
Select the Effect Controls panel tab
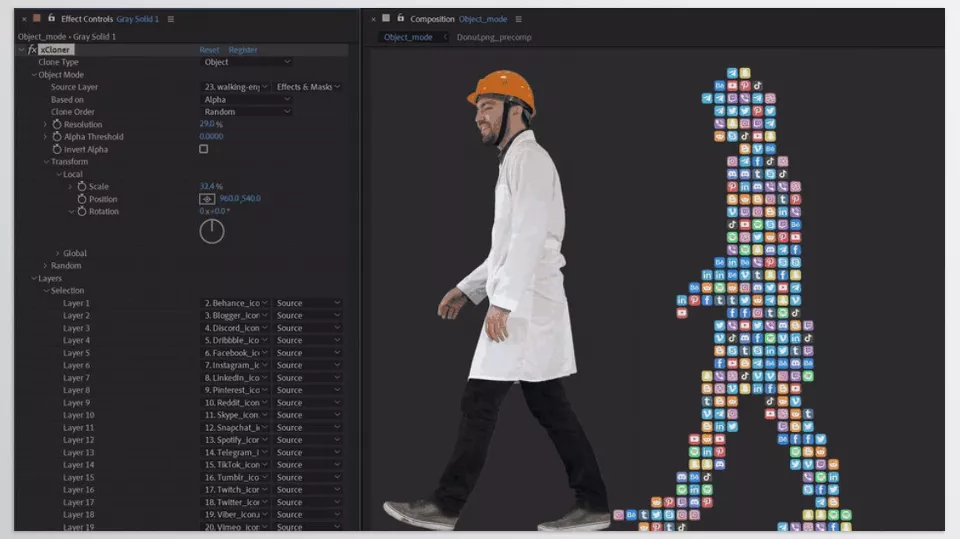click(x=88, y=19)
